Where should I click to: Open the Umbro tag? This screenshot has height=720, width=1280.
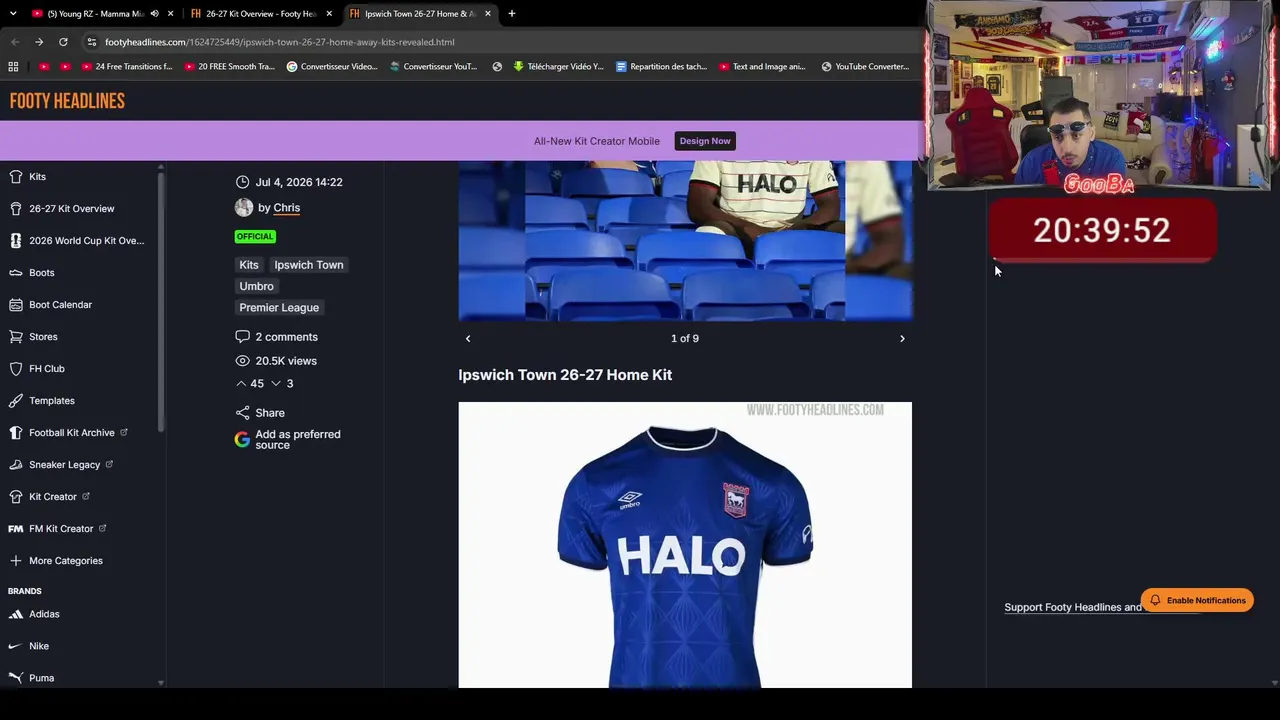click(256, 286)
